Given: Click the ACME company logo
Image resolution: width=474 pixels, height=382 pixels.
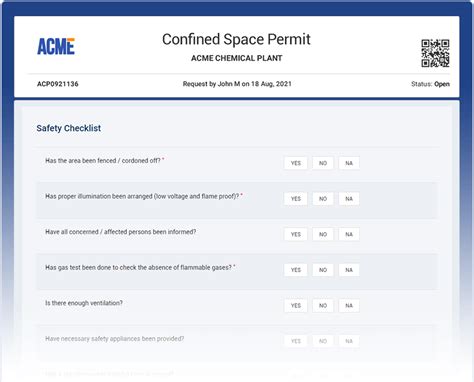Looking at the screenshot, I should click(56, 46).
